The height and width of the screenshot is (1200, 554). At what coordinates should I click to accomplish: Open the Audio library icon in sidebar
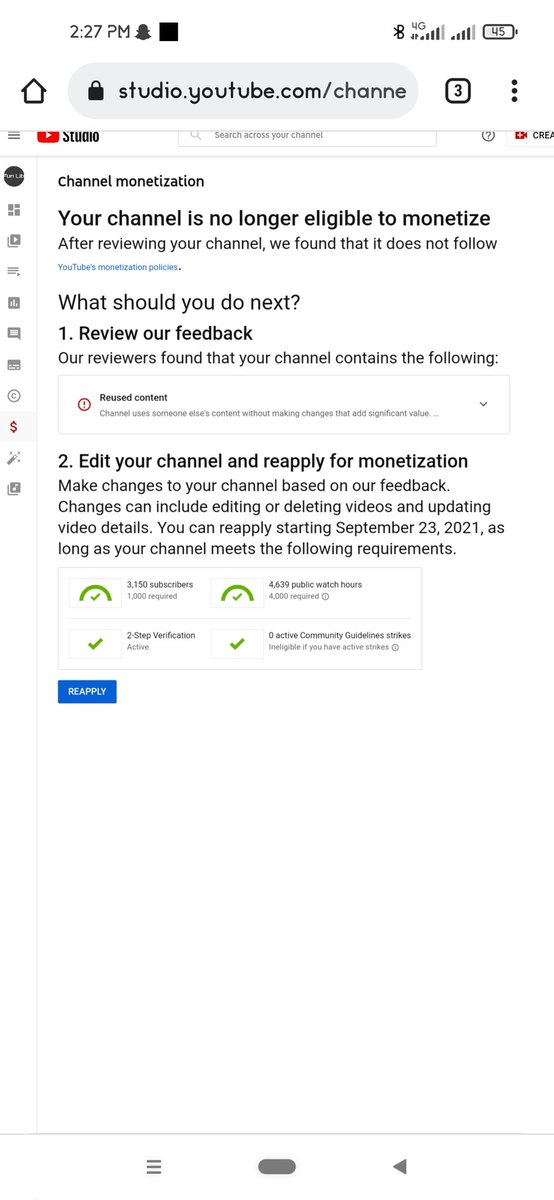pyautogui.click(x=14, y=489)
